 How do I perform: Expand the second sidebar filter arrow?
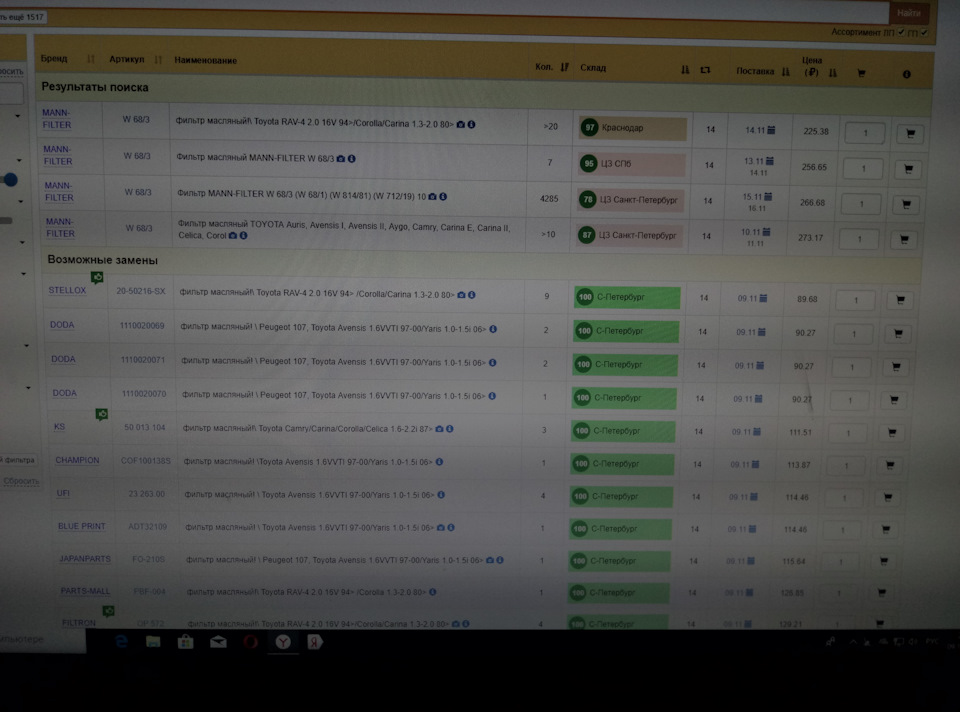[20, 160]
